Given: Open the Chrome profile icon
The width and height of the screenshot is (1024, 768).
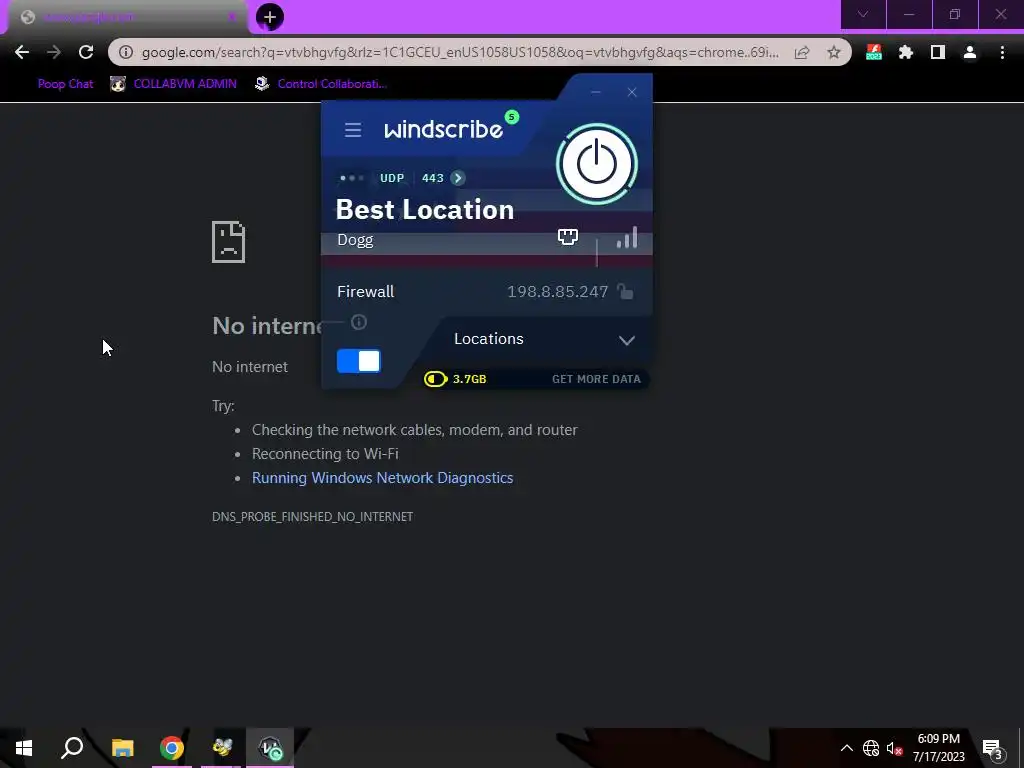Looking at the screenshot, I should point(970,52).
